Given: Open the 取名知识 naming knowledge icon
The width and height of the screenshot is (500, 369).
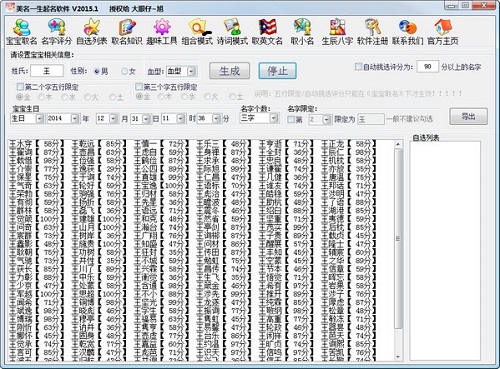Looking at the screenshot, I should tap(127, 32).
